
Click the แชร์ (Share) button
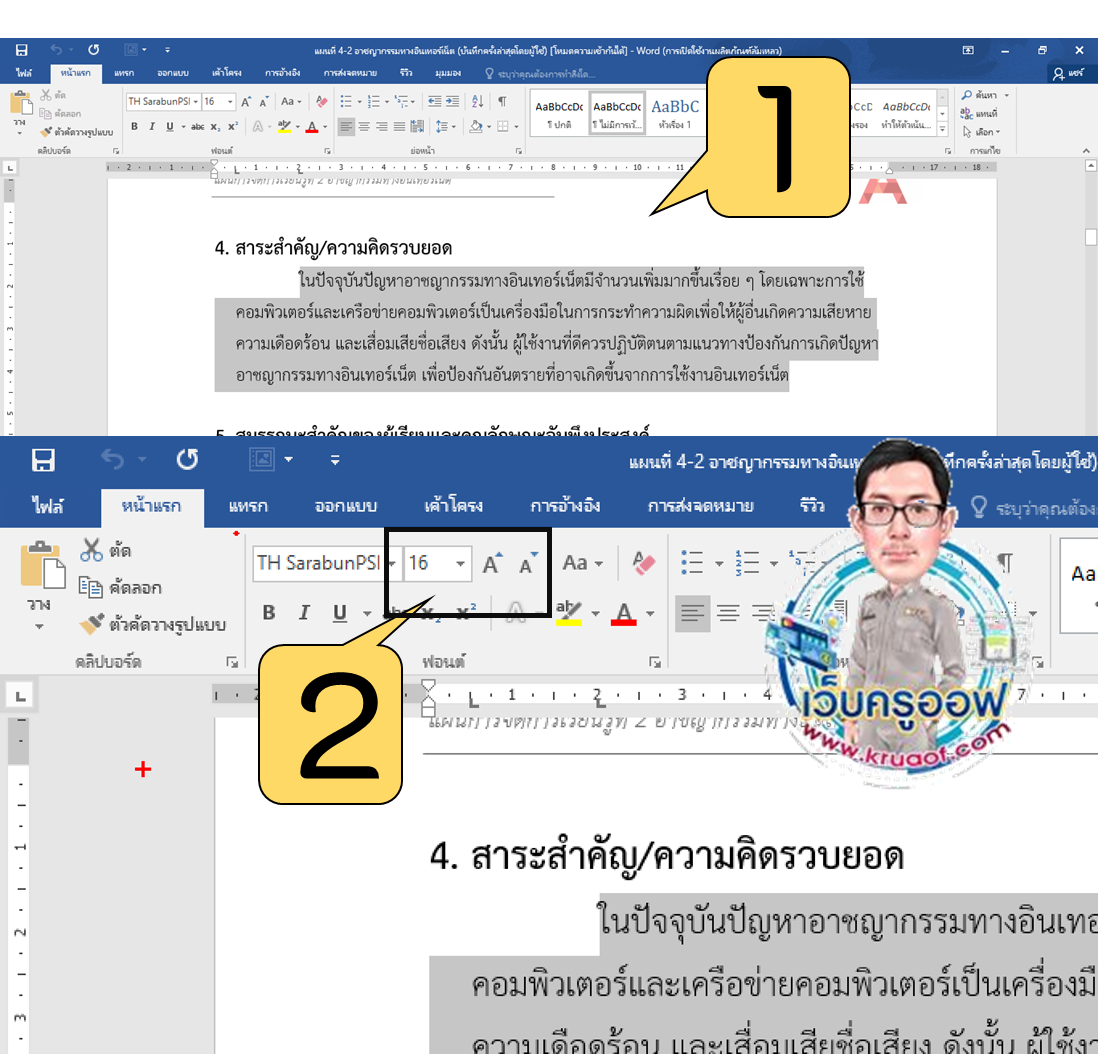1072,73
